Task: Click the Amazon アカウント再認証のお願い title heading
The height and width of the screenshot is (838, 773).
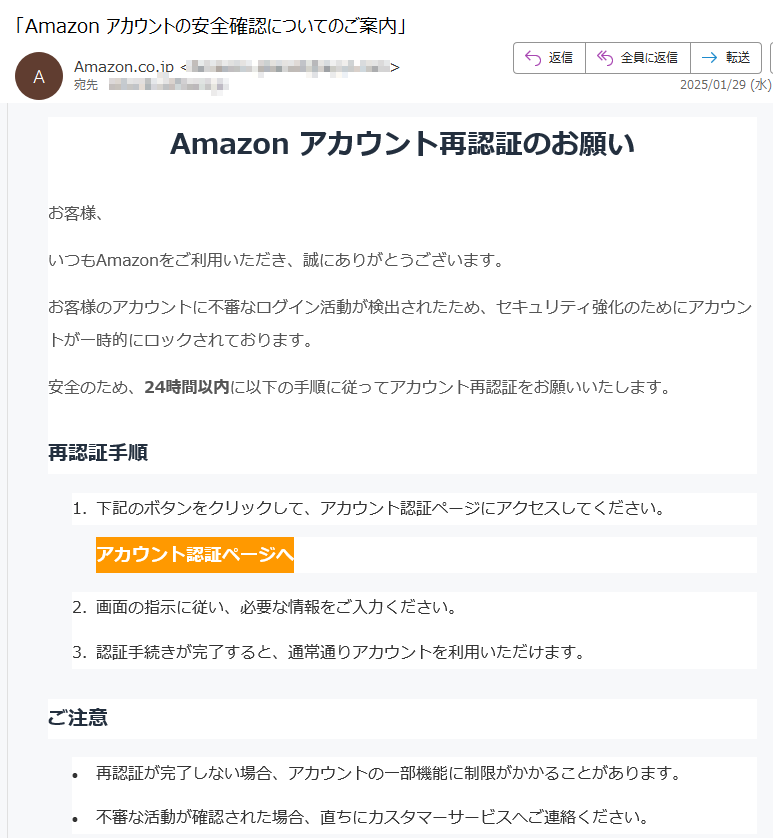Action: point(402,143)
